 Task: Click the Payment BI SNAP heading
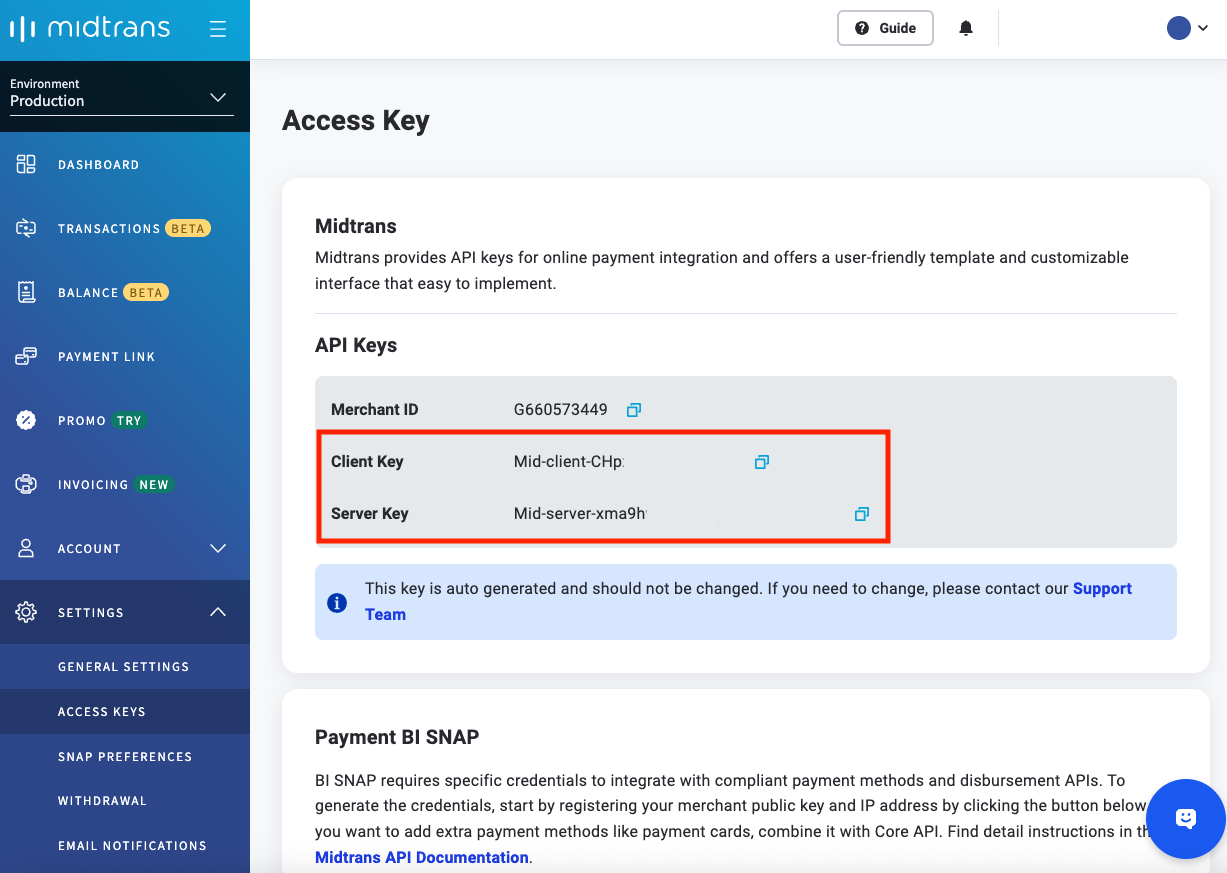[x=397, y=737]
